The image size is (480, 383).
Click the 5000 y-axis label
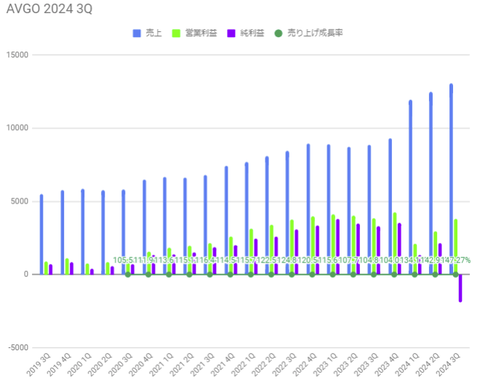20,201
